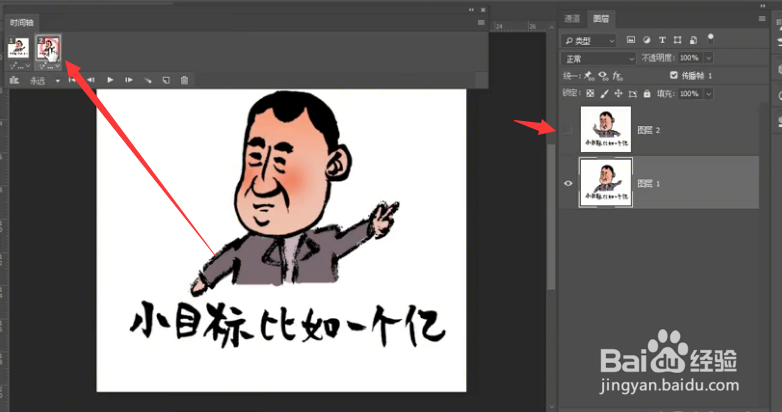Duplicate the selected frame icon
Viewport: 782px width, 412px height.
166,80
